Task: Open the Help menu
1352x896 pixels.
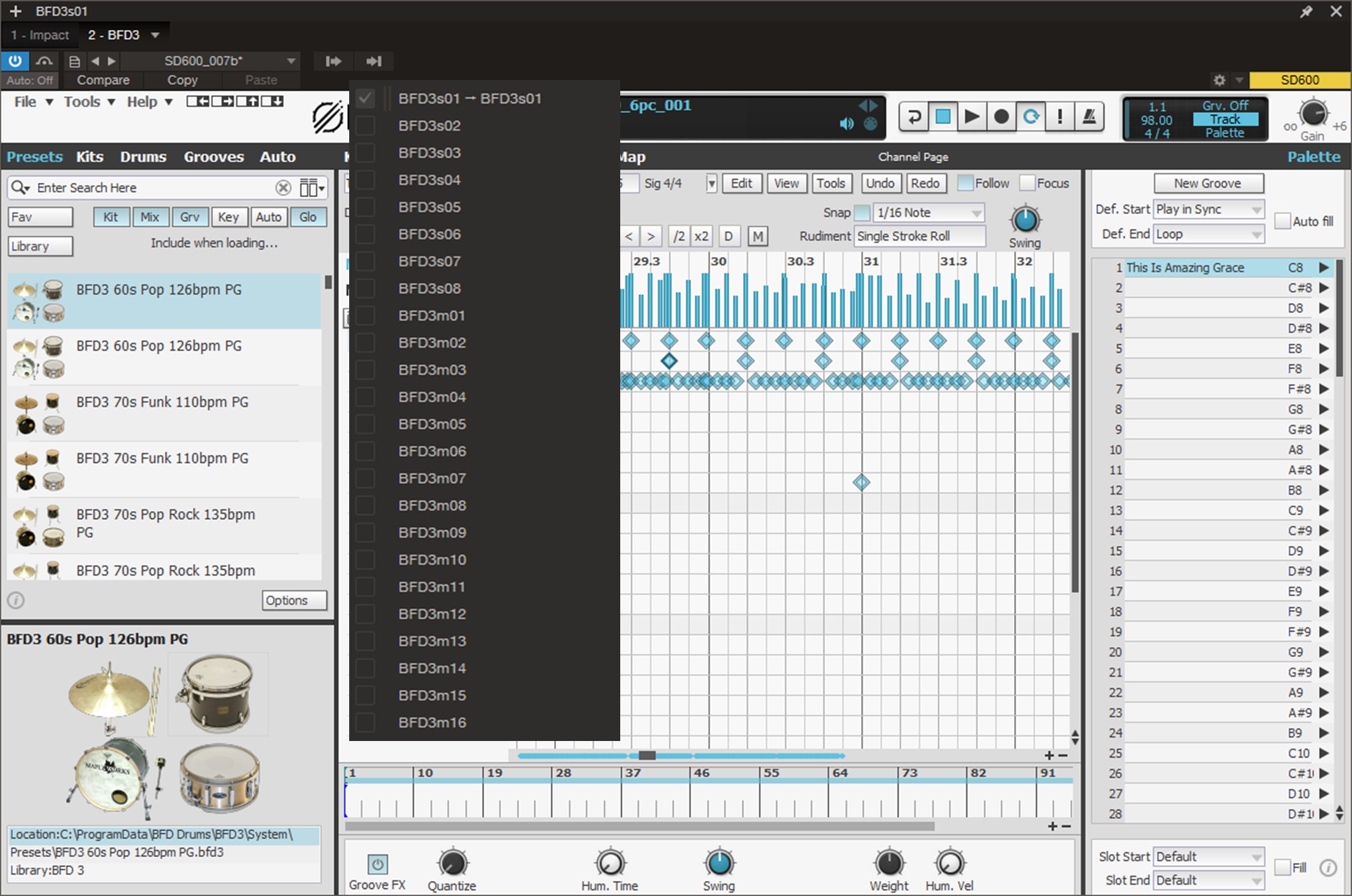Action: click(x=149, y=102)
